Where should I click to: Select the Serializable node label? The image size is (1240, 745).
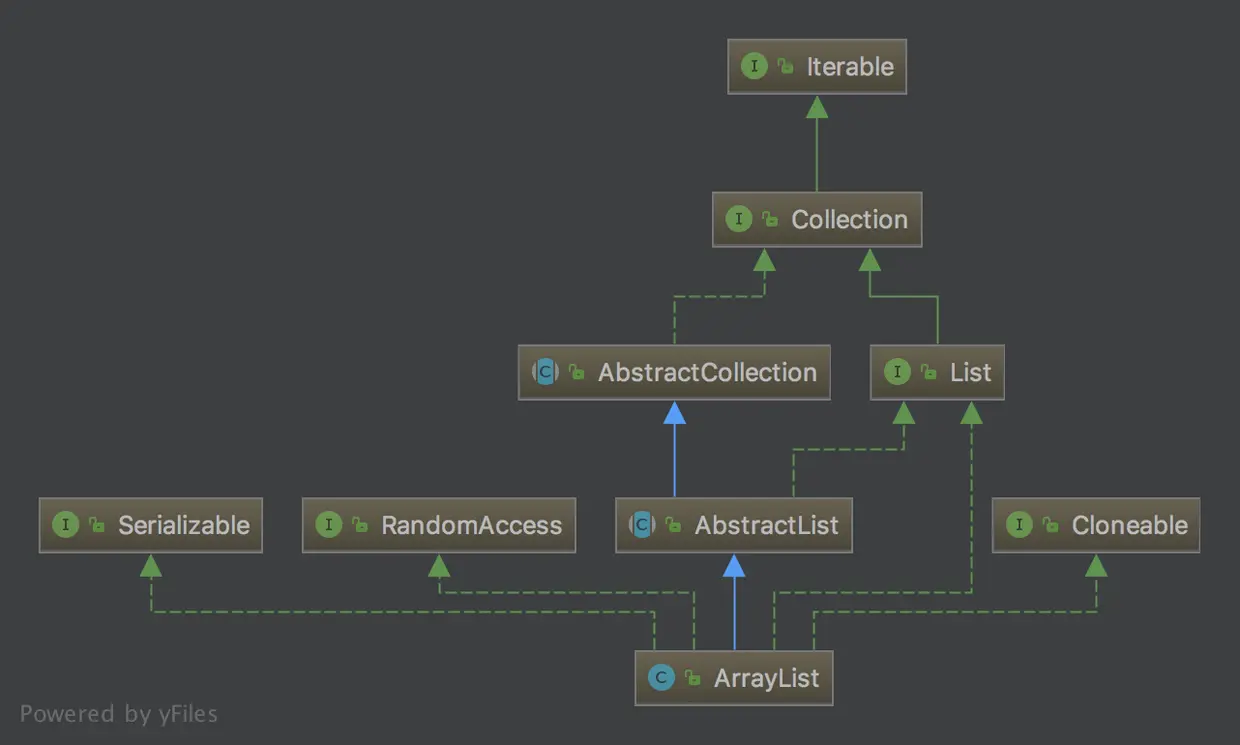(182, 524)
